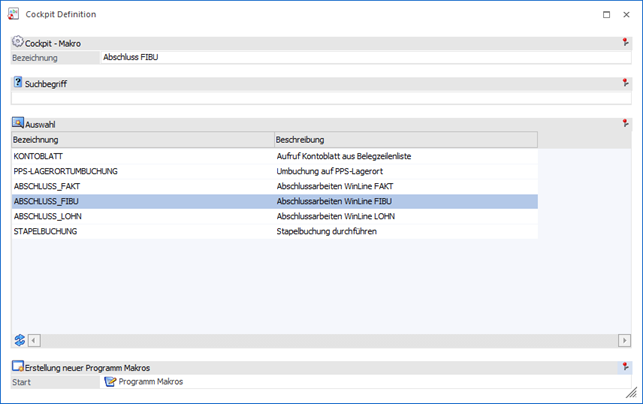Select the KONTOBLATT macro row
This screenshot has width=643, height=404.
[142, 156]
